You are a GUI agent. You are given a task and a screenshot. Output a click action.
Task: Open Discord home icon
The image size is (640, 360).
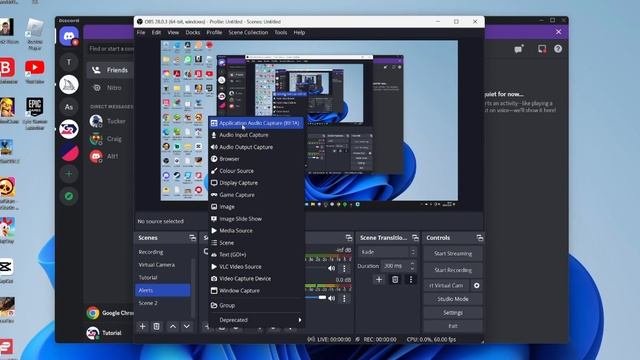(69, 36)
